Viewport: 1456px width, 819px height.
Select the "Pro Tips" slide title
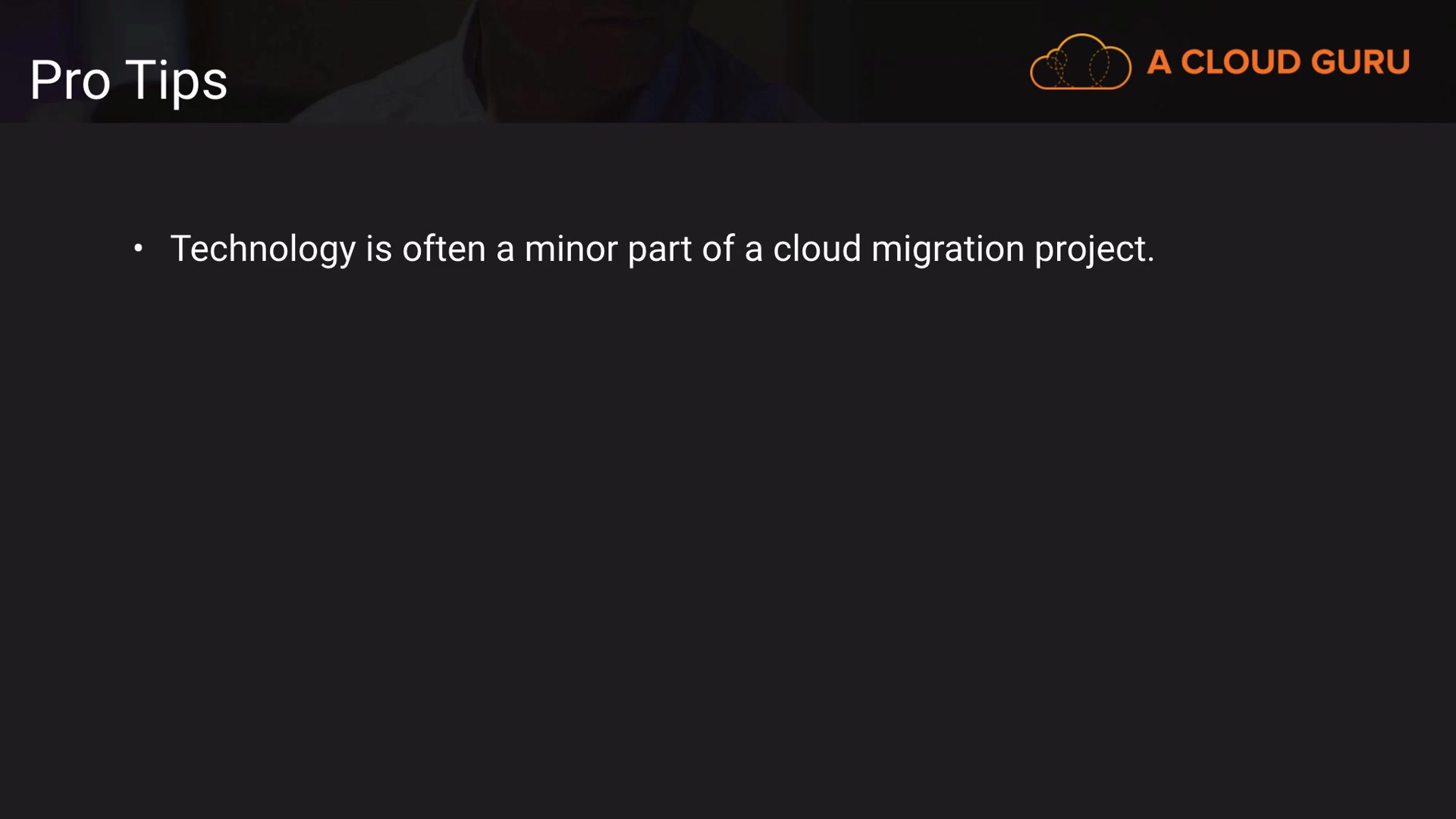point(128,80)
